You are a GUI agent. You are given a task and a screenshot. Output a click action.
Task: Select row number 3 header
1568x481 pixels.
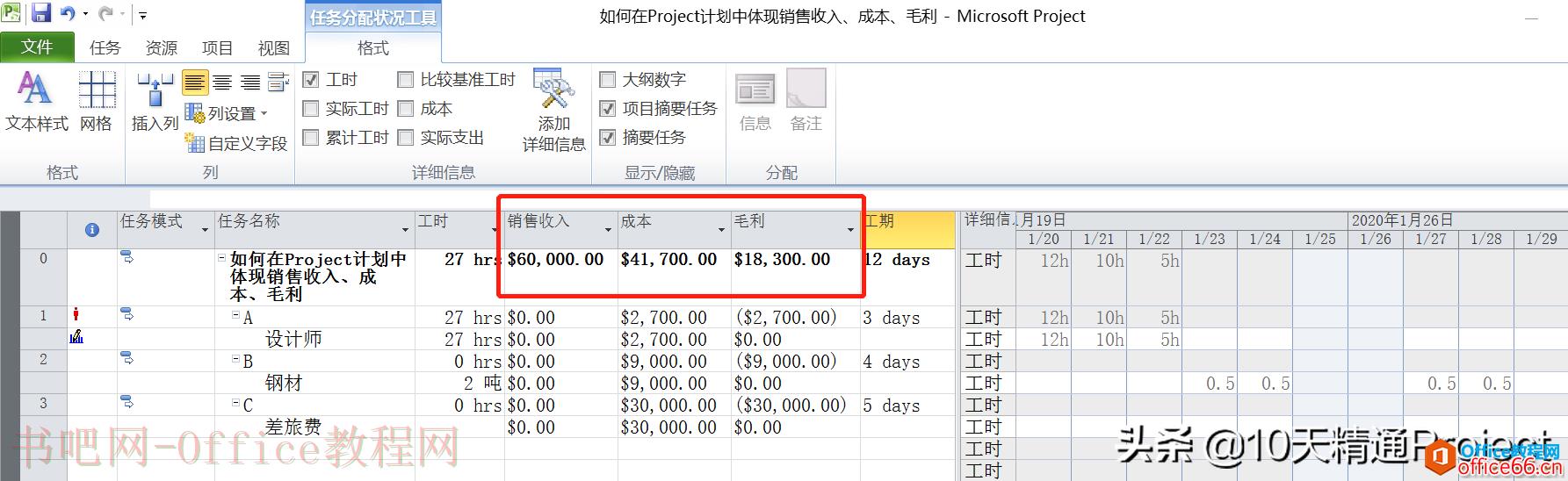coord(43,403)
